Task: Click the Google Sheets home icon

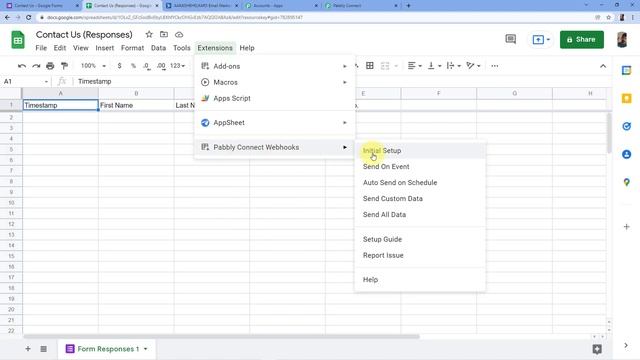Action: click(x=18, y=40)
